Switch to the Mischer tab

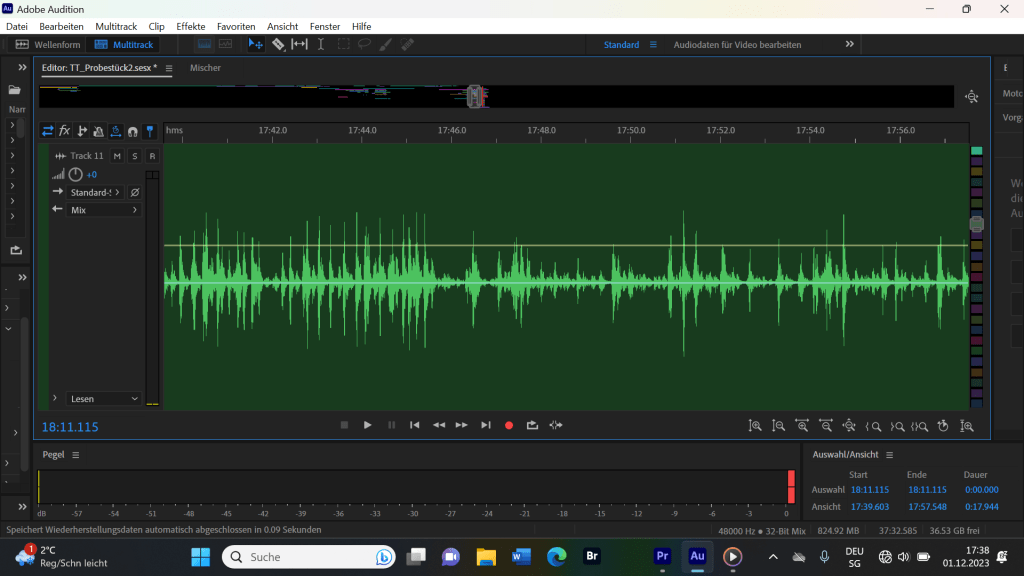coord(205,68)
